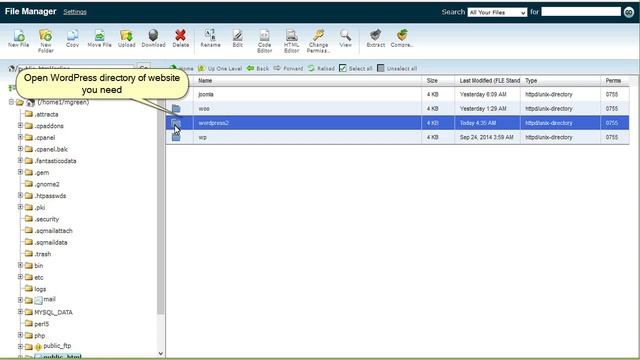
Task: Go Up One Level
Action: point(220,69)
